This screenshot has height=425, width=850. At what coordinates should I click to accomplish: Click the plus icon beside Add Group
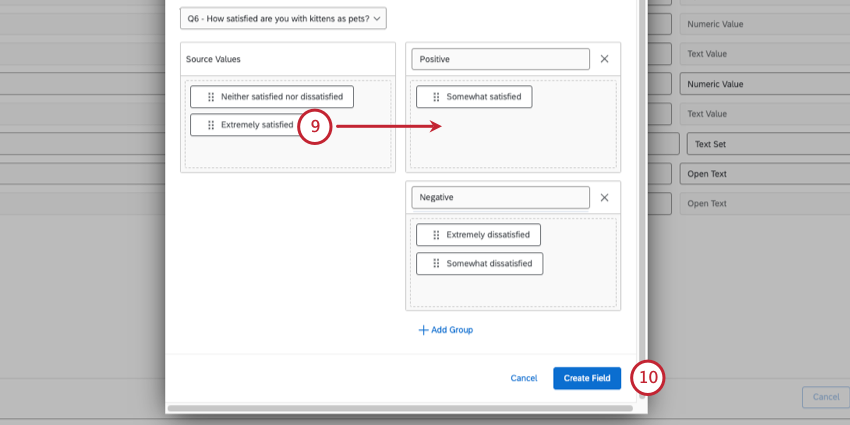(x=423, y=330)
